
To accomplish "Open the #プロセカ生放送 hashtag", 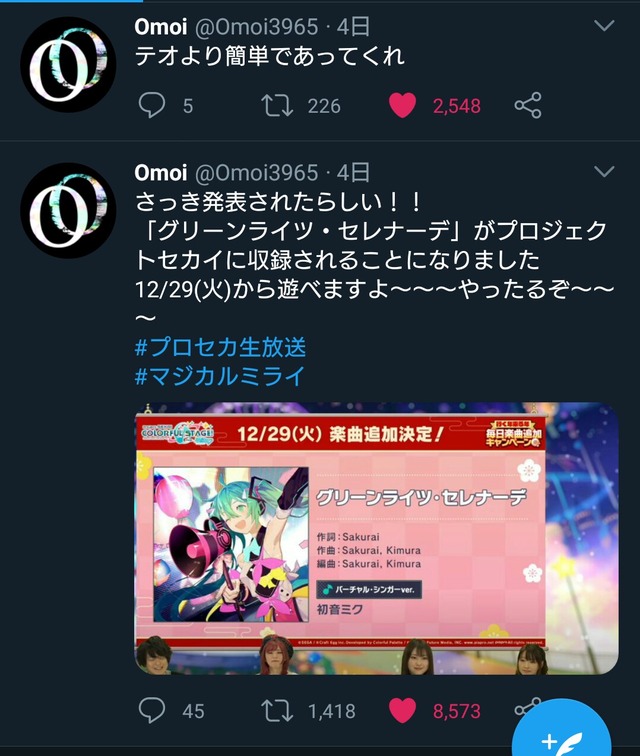I will click(x=220, y=347).
